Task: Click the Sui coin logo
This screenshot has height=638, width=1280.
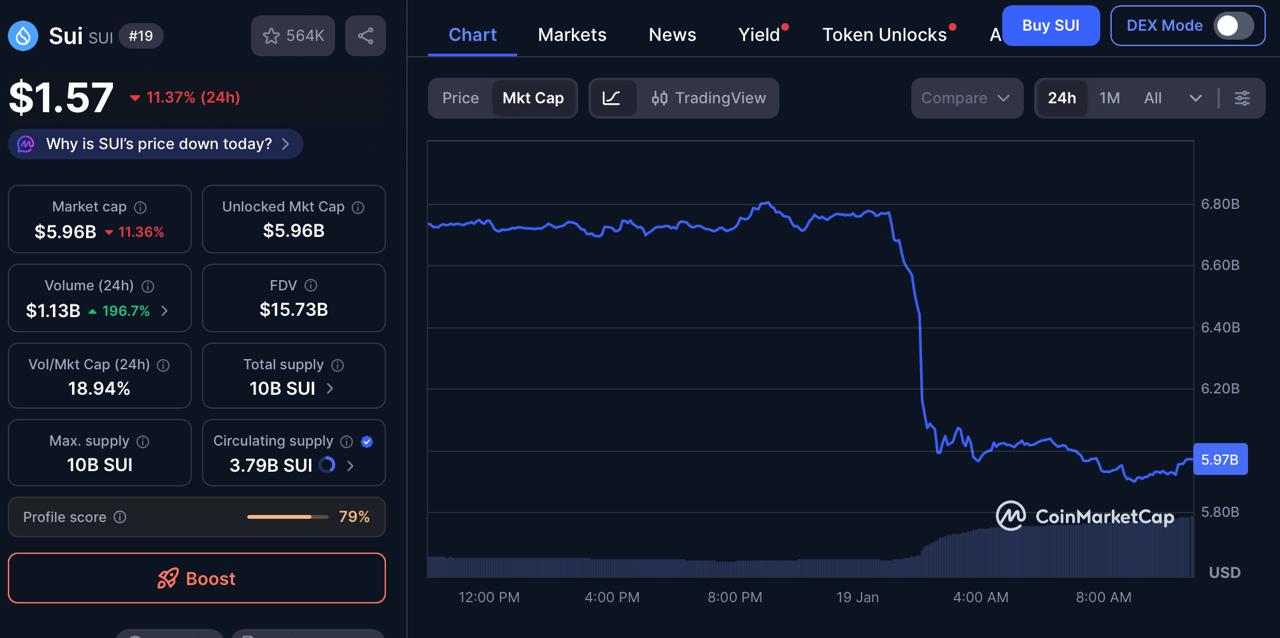Action: click(21, 35)
